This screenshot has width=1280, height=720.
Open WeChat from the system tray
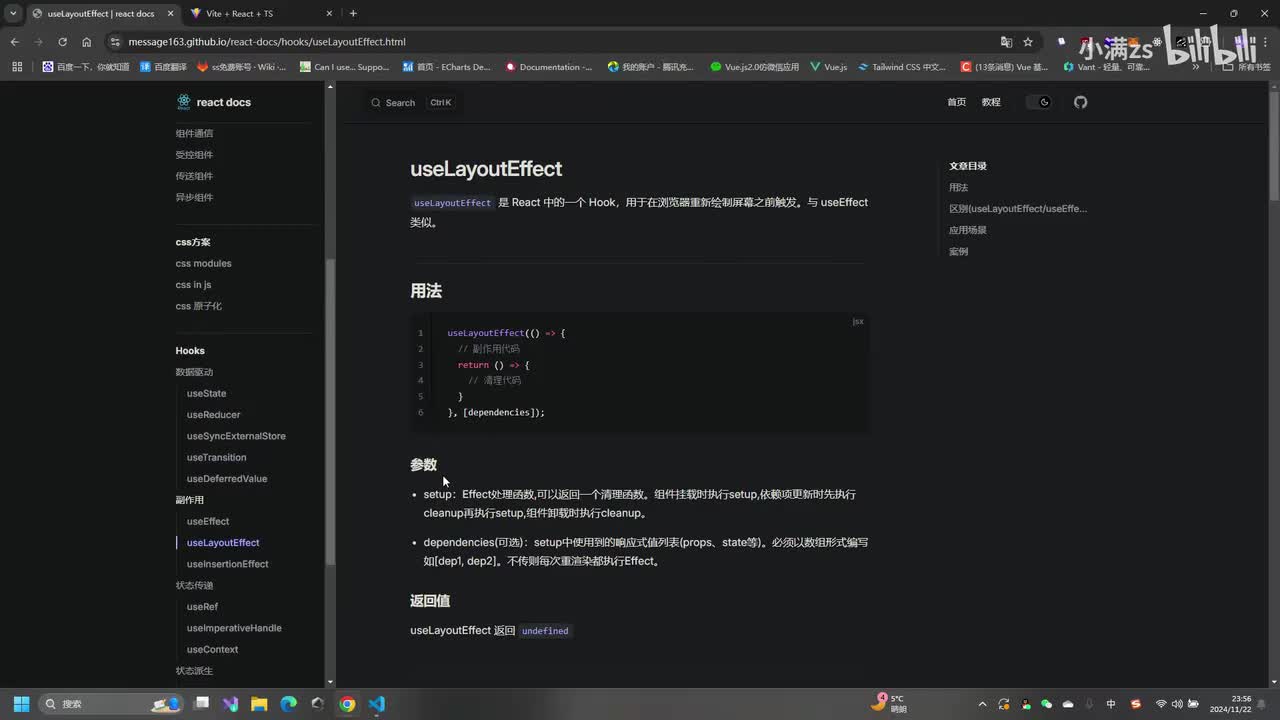pos(1047,704)
